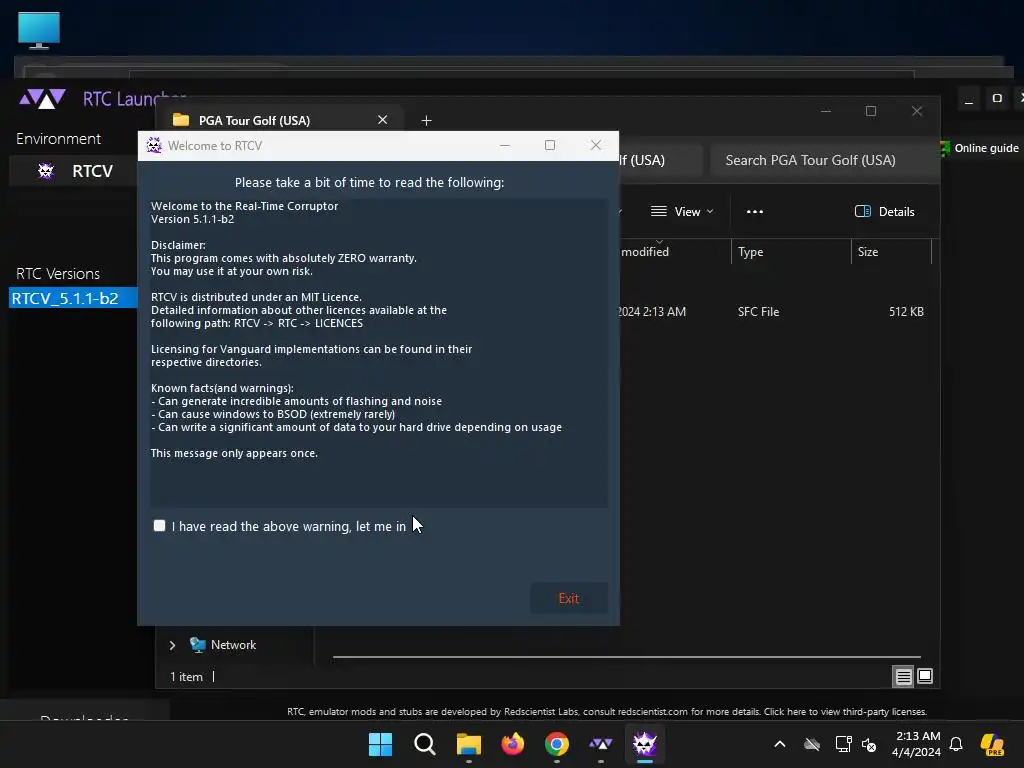Switch to RTC Launcher taskbar icon
This screenshot has width=1024, height=768.
click(x=600, y=744)
